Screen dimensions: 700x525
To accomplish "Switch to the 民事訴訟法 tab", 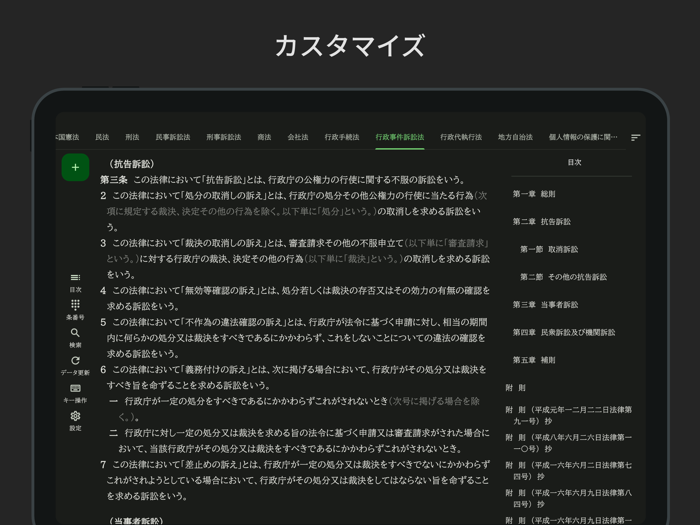I will pyautogui.click(x=173, y=137).
